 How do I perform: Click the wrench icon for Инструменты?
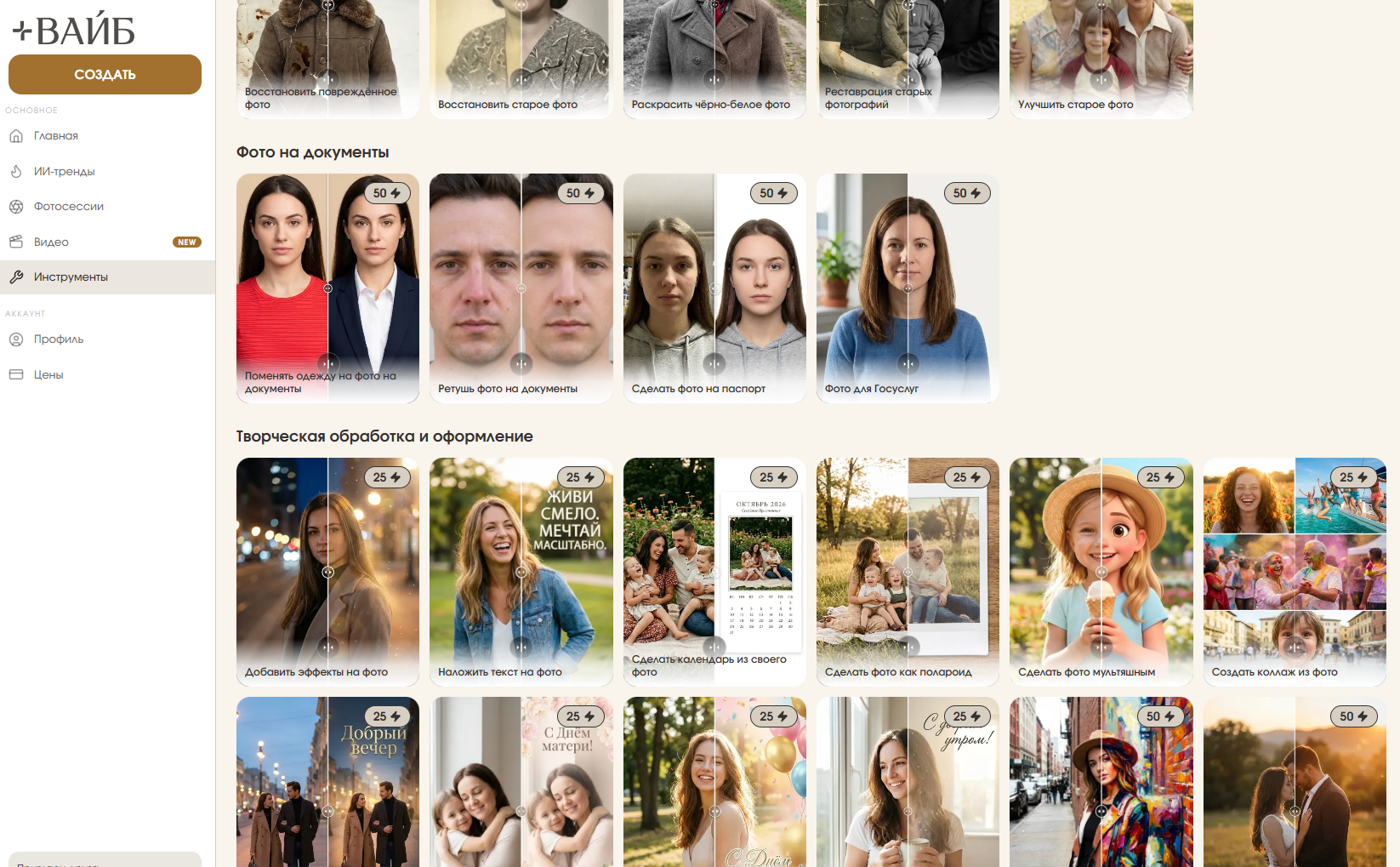point(16,277)
